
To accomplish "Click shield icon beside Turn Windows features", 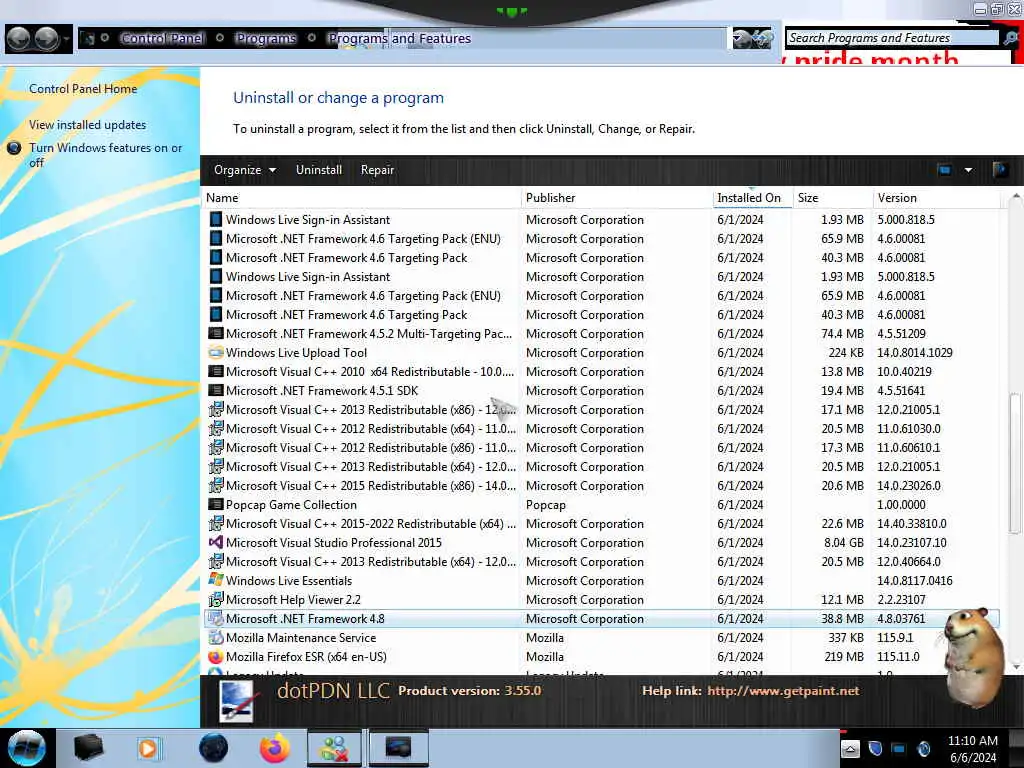I will tap(14, 148).
